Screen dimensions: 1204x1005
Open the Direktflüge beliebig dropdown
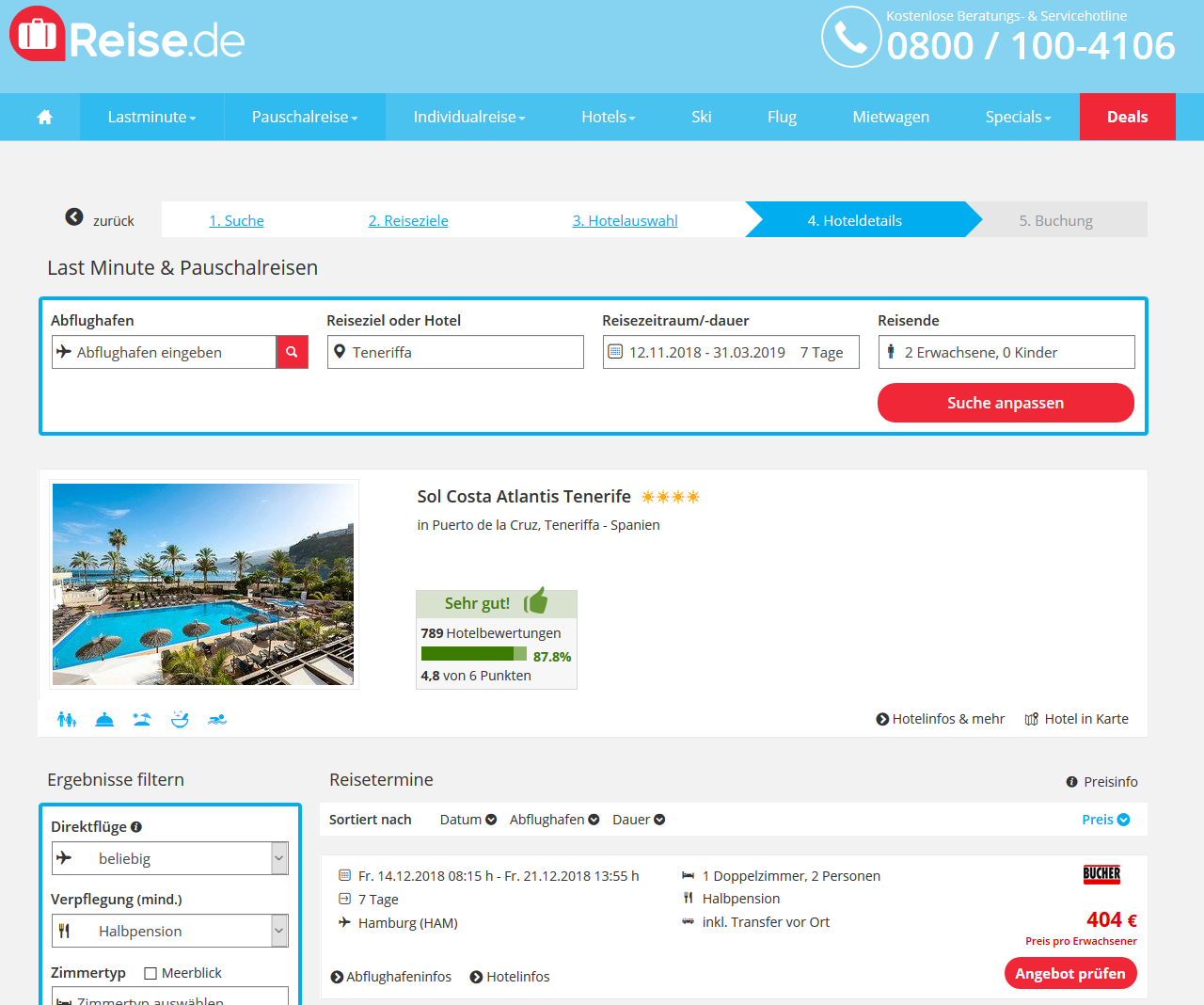click(170, 858)
